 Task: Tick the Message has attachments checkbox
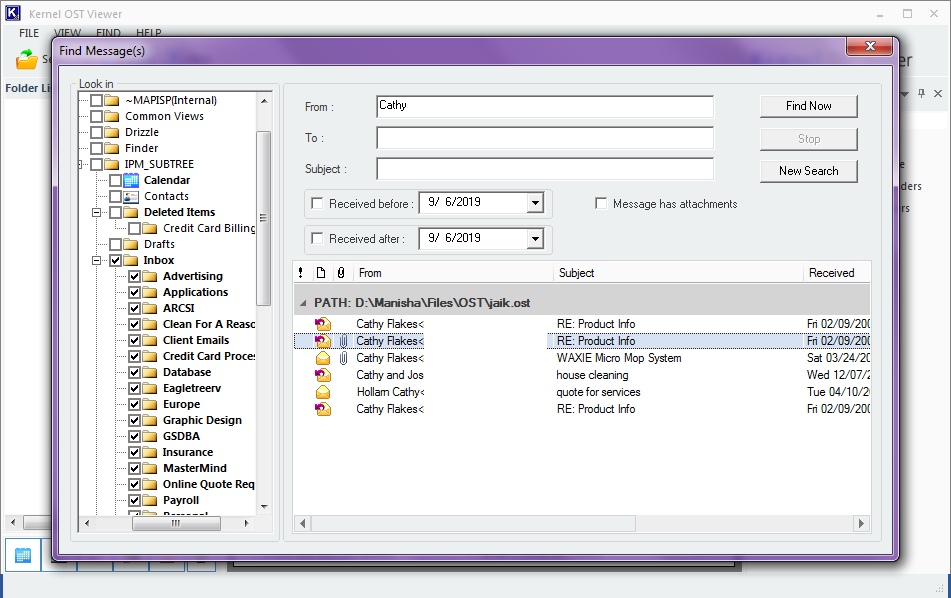[x=601, y=203]
